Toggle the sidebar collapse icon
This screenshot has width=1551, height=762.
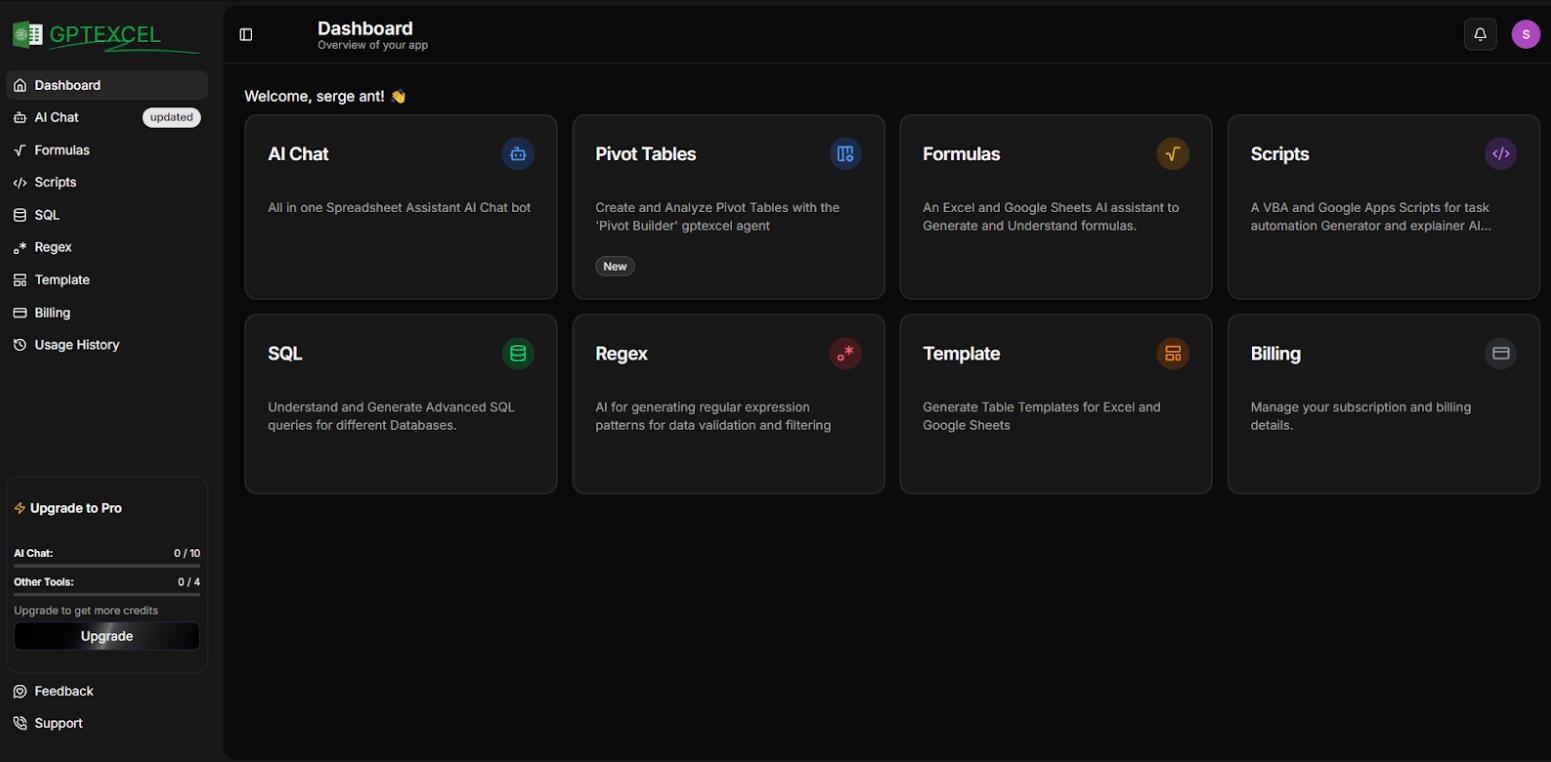click(x=246, y=35)
